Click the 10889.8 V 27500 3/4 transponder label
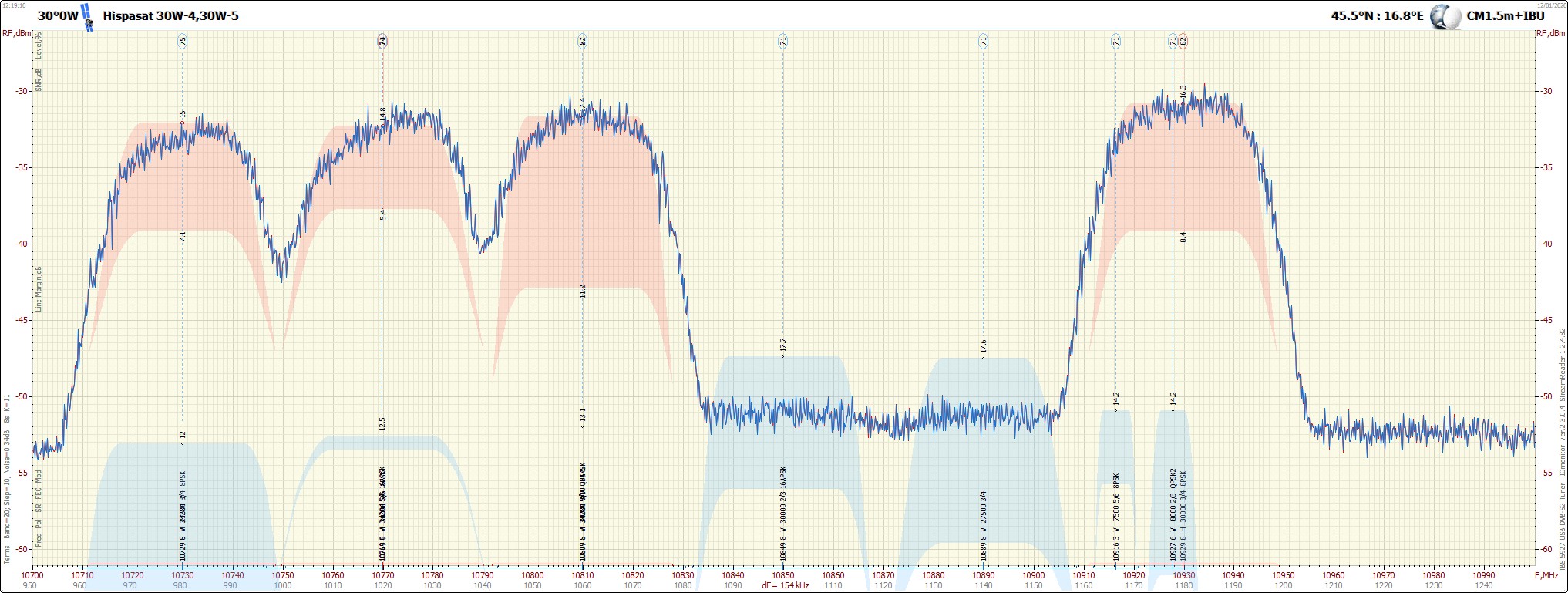Image resolution: width=1568 pixels, height=593 pixels. (983, 526)
